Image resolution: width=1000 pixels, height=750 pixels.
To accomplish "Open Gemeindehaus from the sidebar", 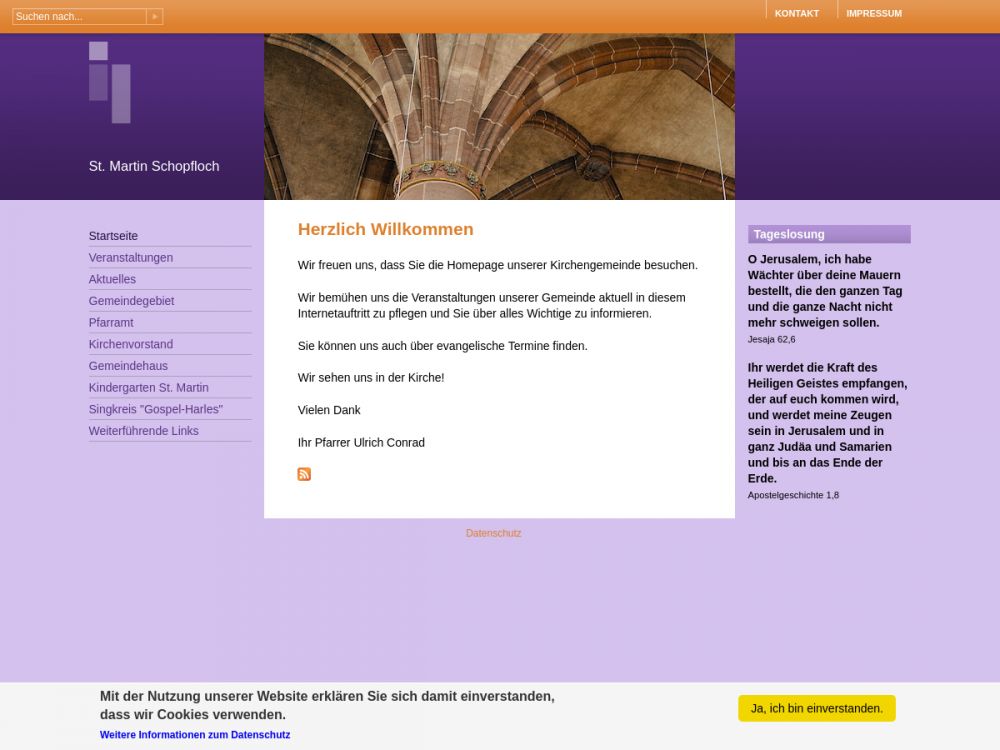I will (x=128, y=366).
